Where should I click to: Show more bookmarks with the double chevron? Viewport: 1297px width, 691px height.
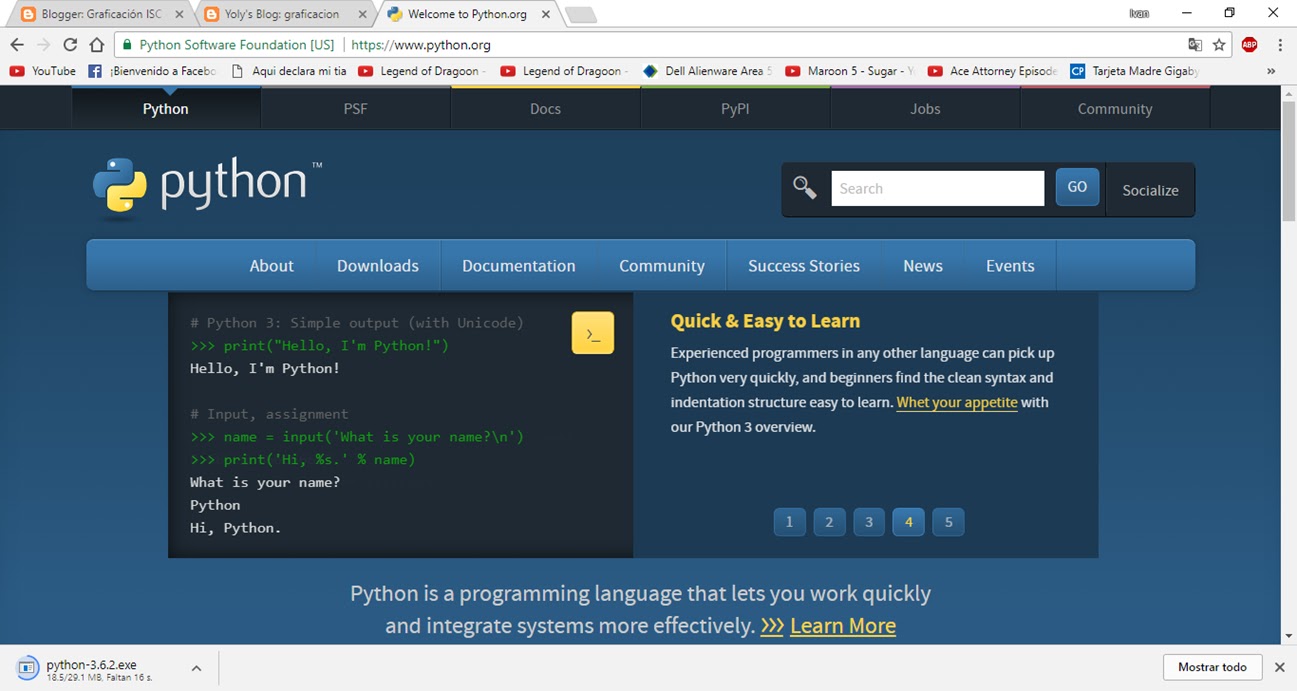(x=1271, y=71)
